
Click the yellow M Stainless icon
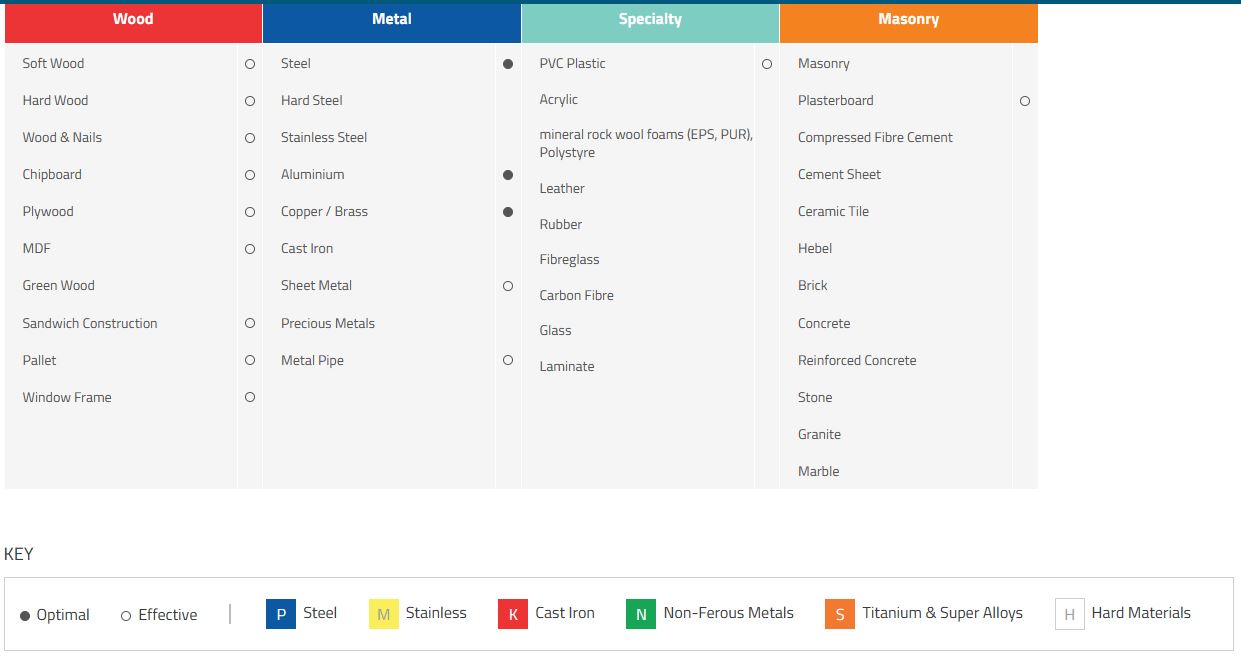point(383,614)
